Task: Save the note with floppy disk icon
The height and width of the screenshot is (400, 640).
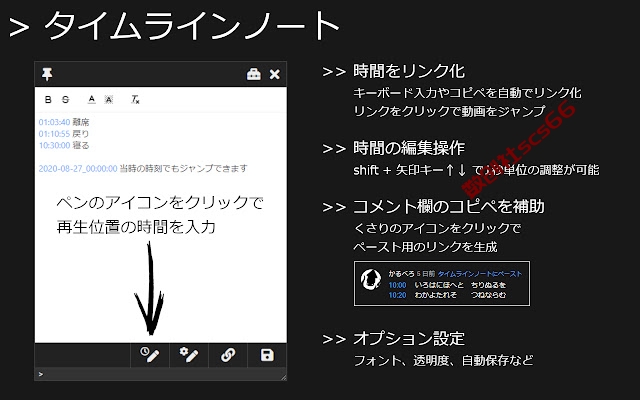Action: (x=267, y=355)
